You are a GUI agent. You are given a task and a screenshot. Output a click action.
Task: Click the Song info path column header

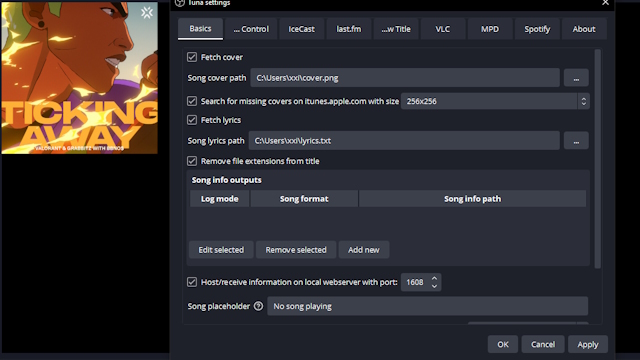pos(472,199)
